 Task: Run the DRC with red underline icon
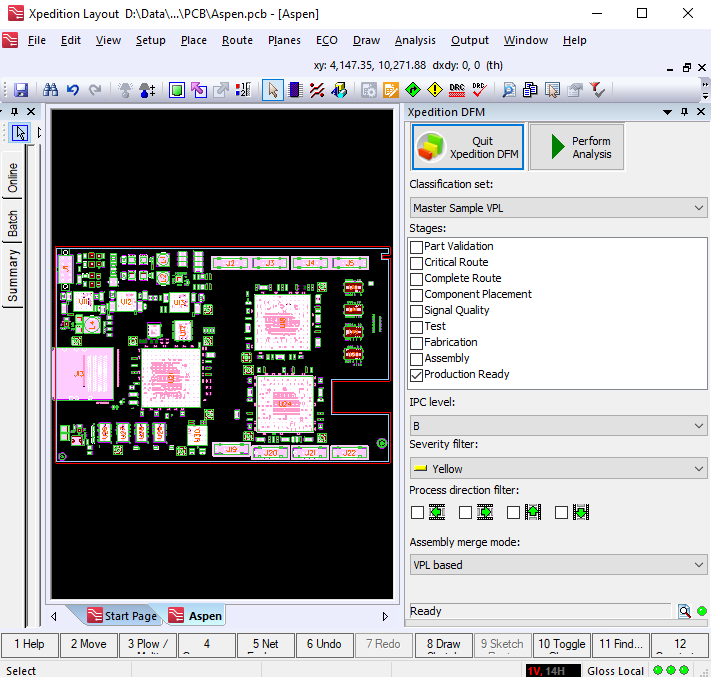coord(457,90)
